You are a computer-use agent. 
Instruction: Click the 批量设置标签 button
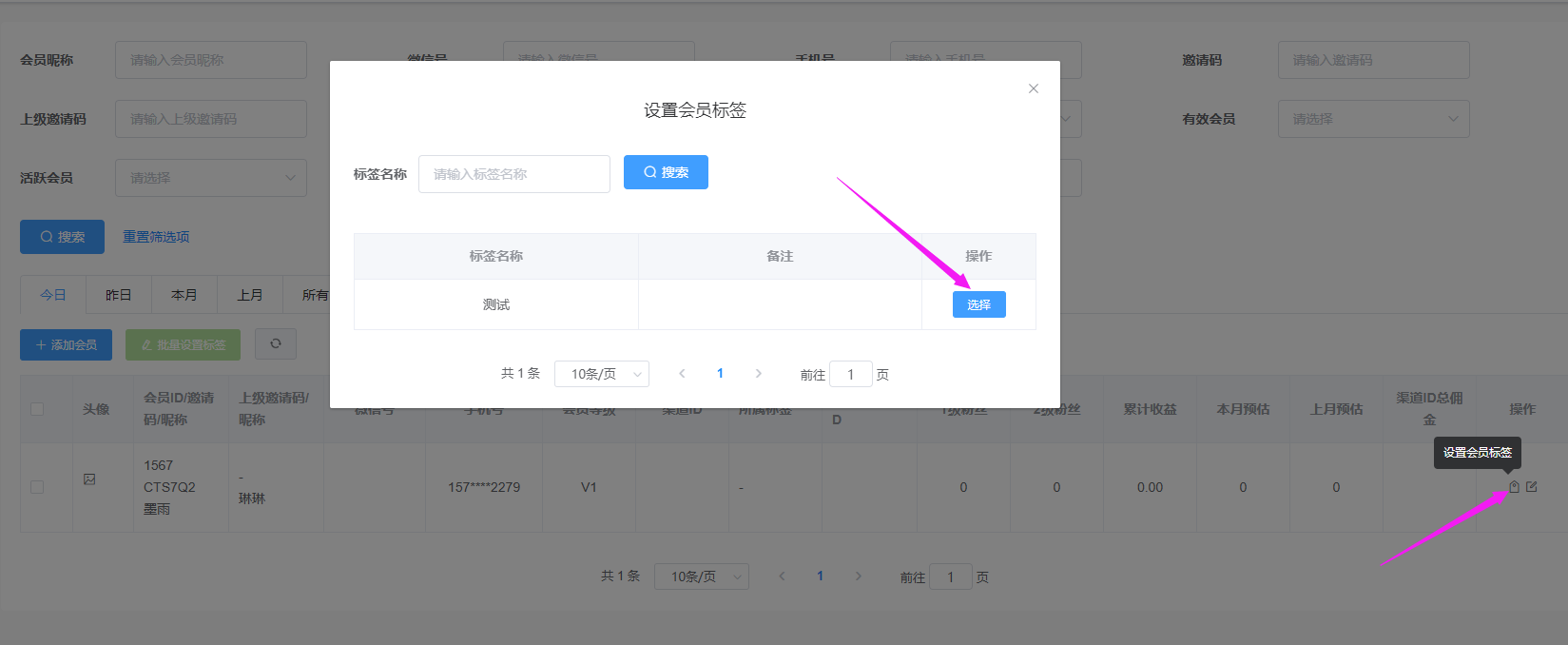pos(183,344)
